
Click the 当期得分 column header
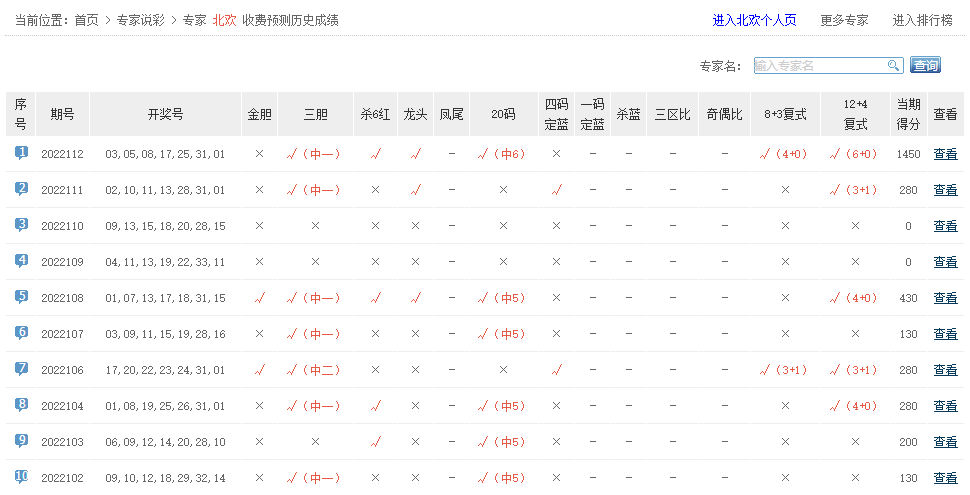pyautogui.click(x=908, y=114)
